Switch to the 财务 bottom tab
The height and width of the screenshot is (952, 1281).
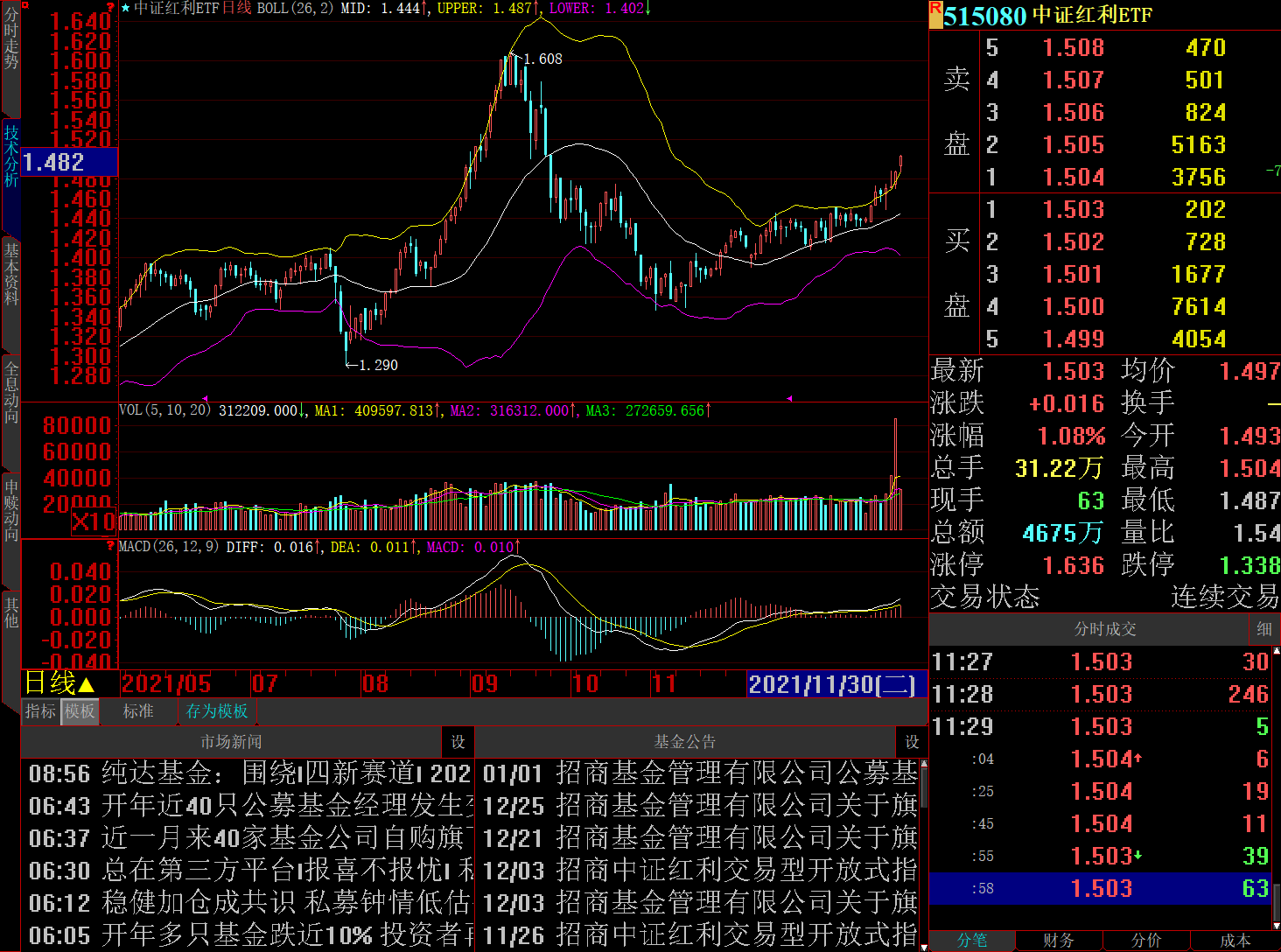1059,941
